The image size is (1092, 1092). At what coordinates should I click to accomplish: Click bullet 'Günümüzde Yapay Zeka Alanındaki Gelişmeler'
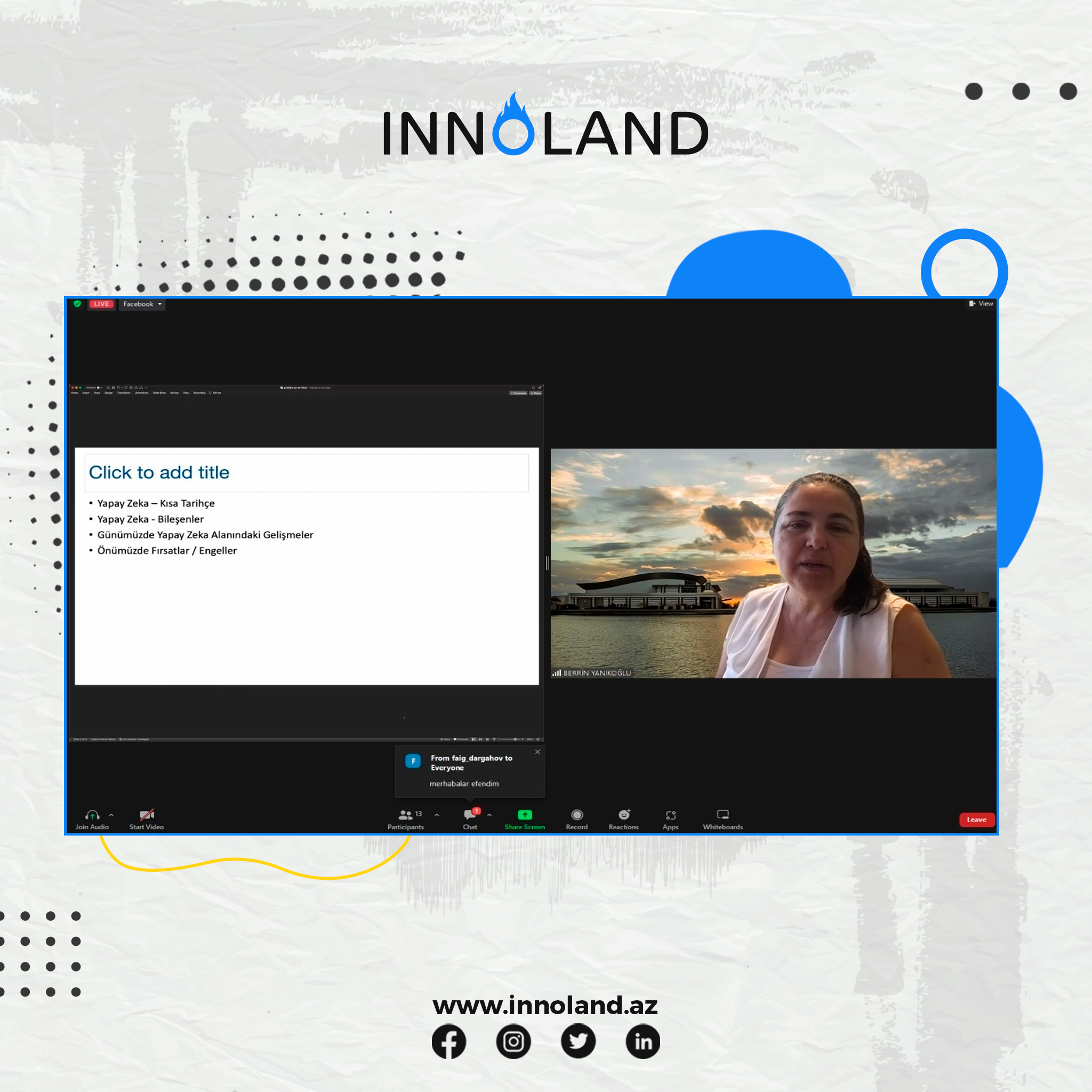(205, 535)
